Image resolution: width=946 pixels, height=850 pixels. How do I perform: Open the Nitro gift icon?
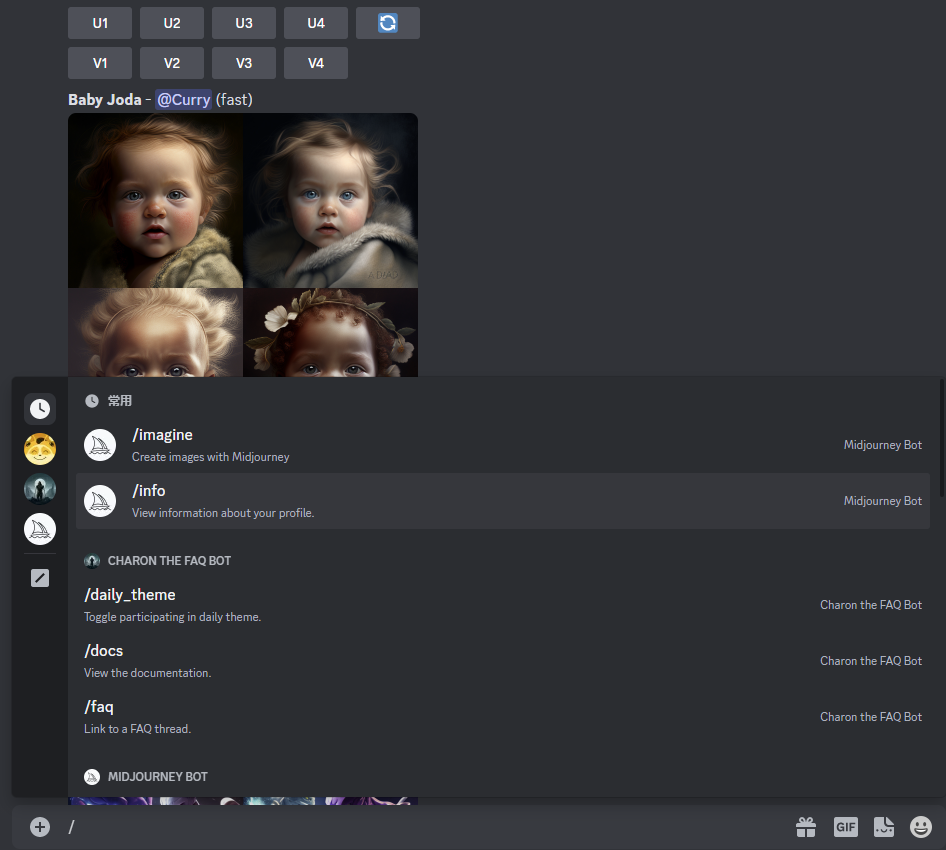806,827
